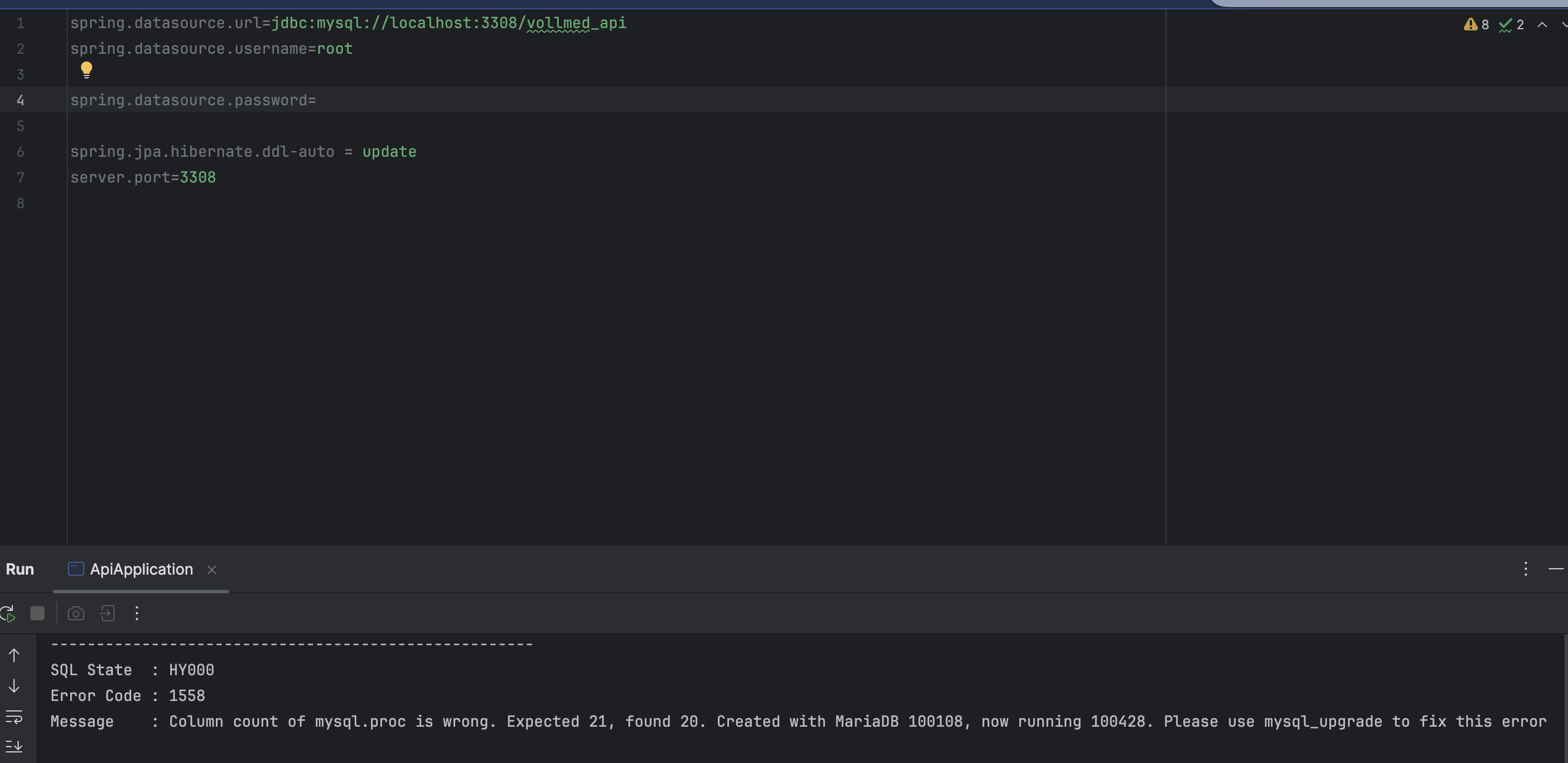
Task: Click line number 6 in the gutter
Action: tap(20, 152)
